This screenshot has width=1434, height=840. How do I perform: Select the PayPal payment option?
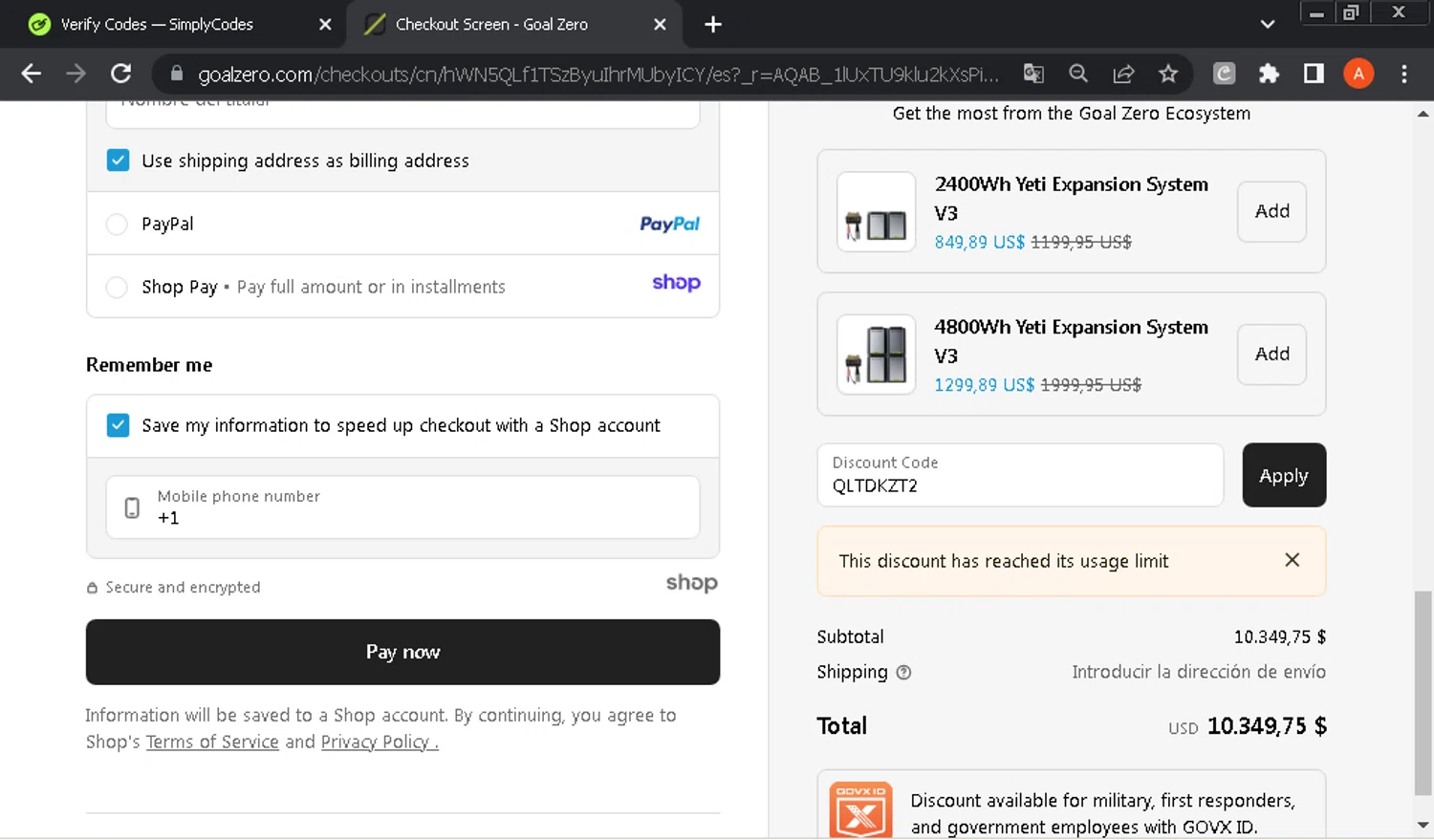[117, 224]
